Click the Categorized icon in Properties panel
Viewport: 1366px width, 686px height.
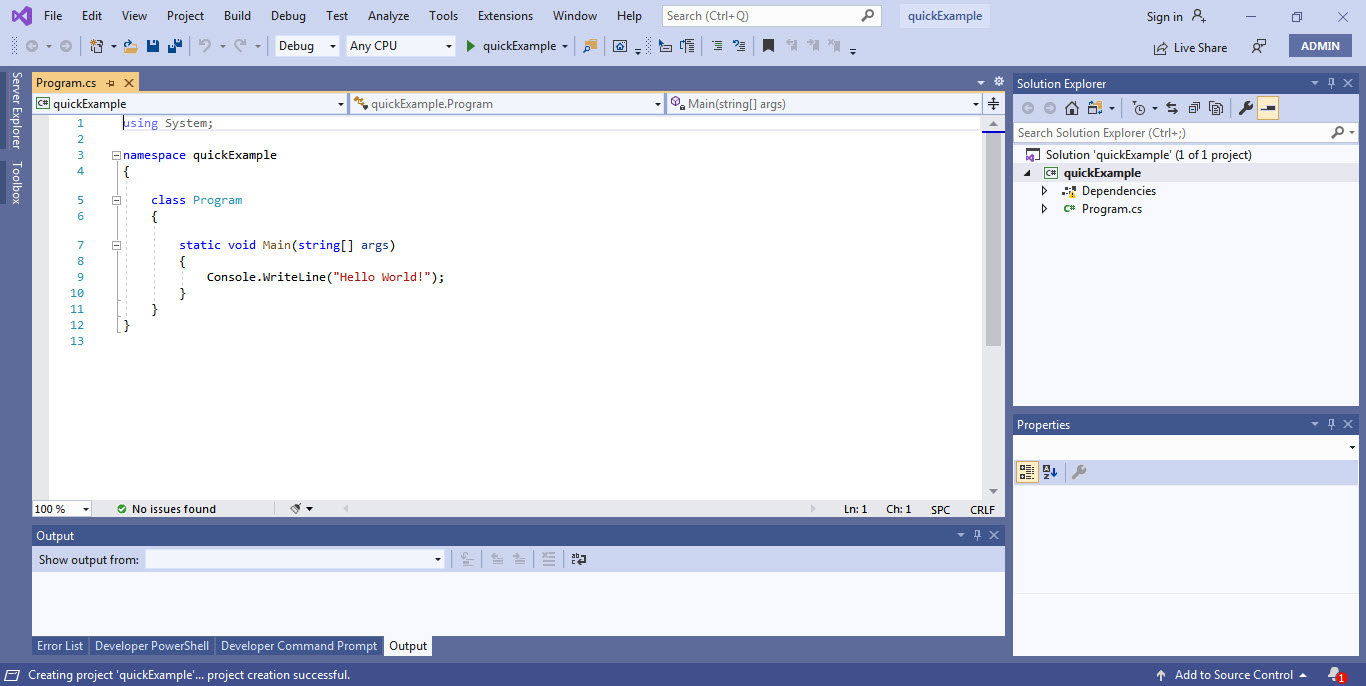pyautogui.click(x=1027, y=472)
